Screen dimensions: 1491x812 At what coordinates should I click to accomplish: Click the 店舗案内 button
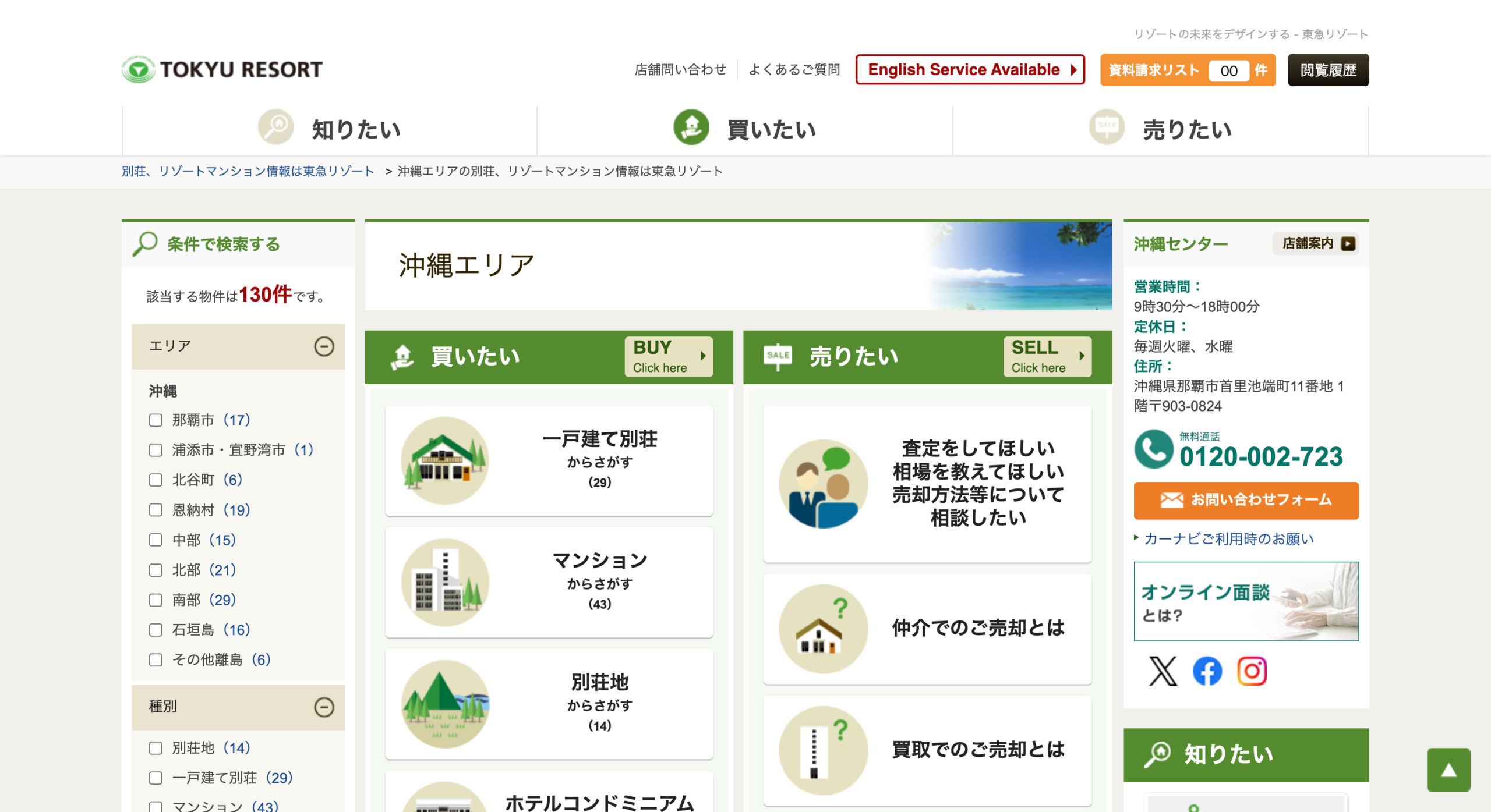1316,243
